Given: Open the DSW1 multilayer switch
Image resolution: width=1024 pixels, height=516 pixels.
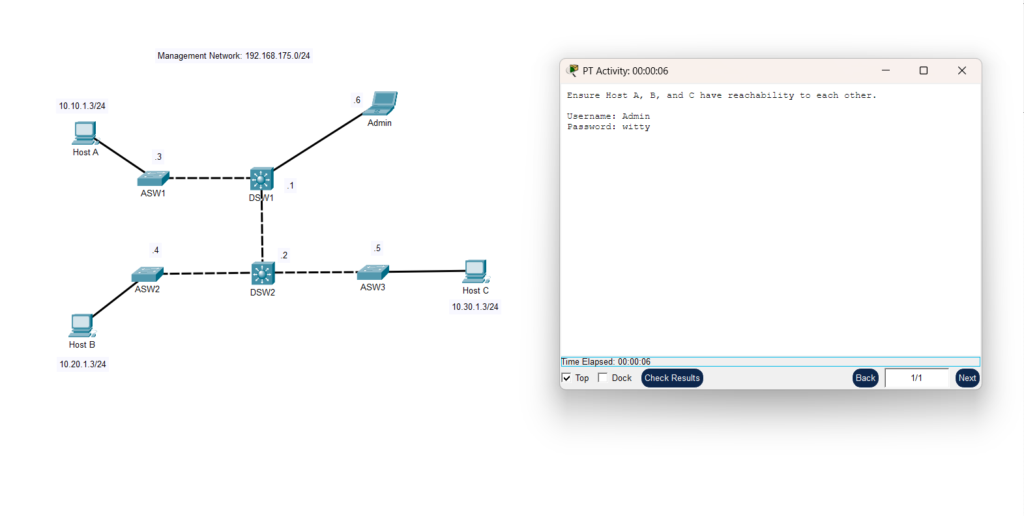Looking at the screenshot, I should coord(262,179).
